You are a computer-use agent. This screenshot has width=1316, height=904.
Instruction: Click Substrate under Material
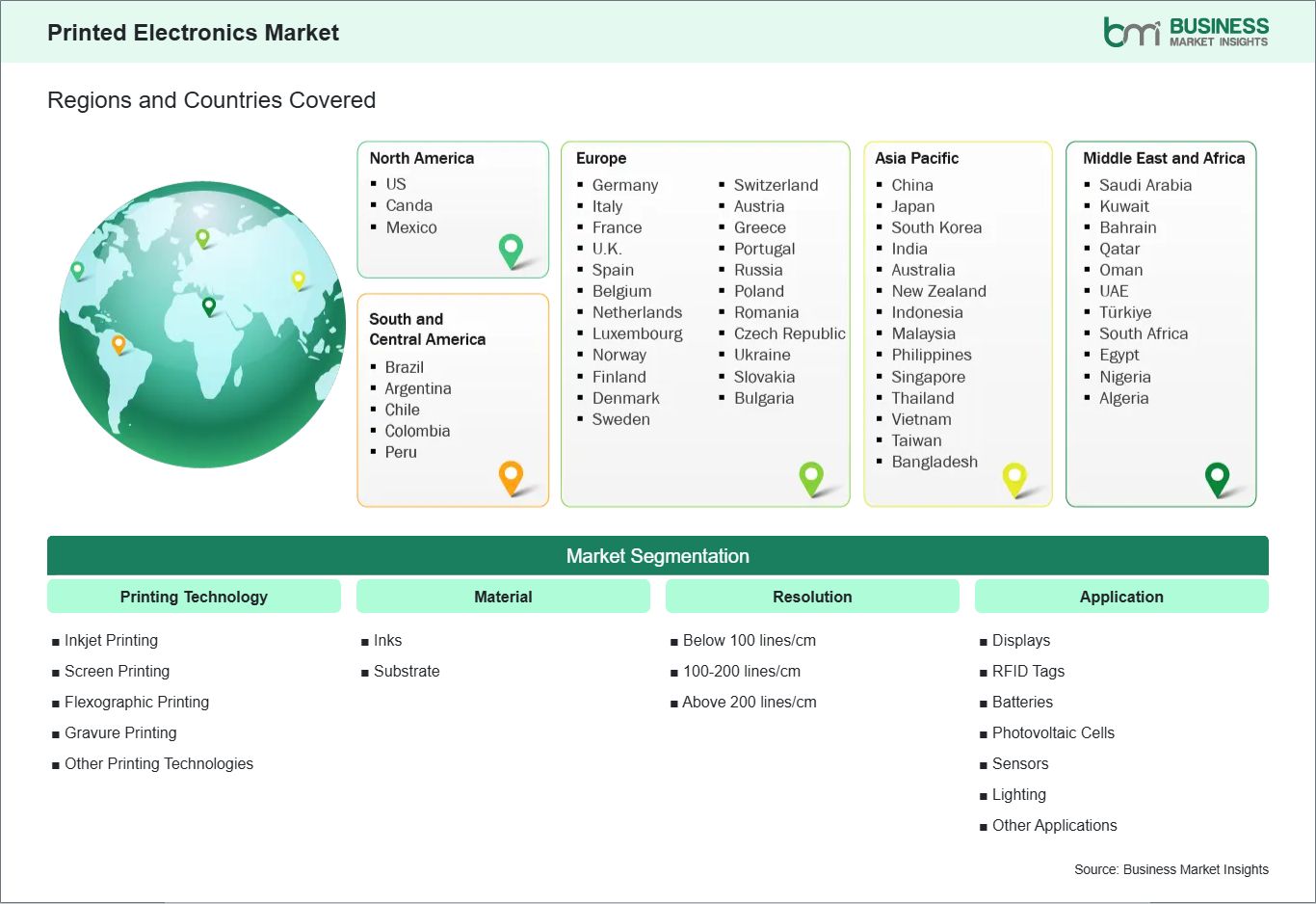407,671
